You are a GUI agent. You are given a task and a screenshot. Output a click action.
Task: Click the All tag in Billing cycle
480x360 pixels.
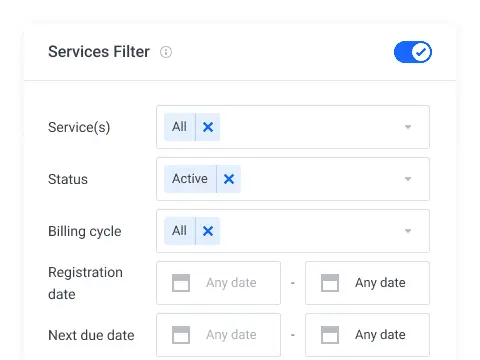[179, 231]
